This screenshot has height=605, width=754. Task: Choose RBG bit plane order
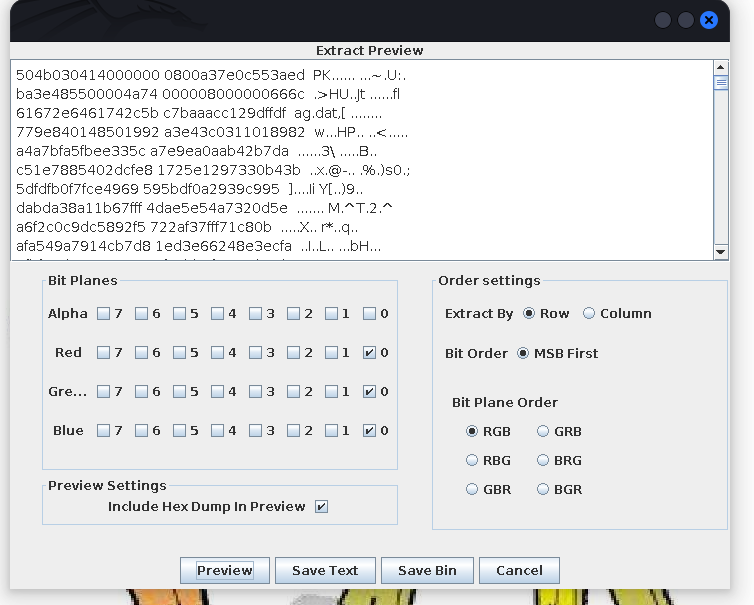coord(472,460)
